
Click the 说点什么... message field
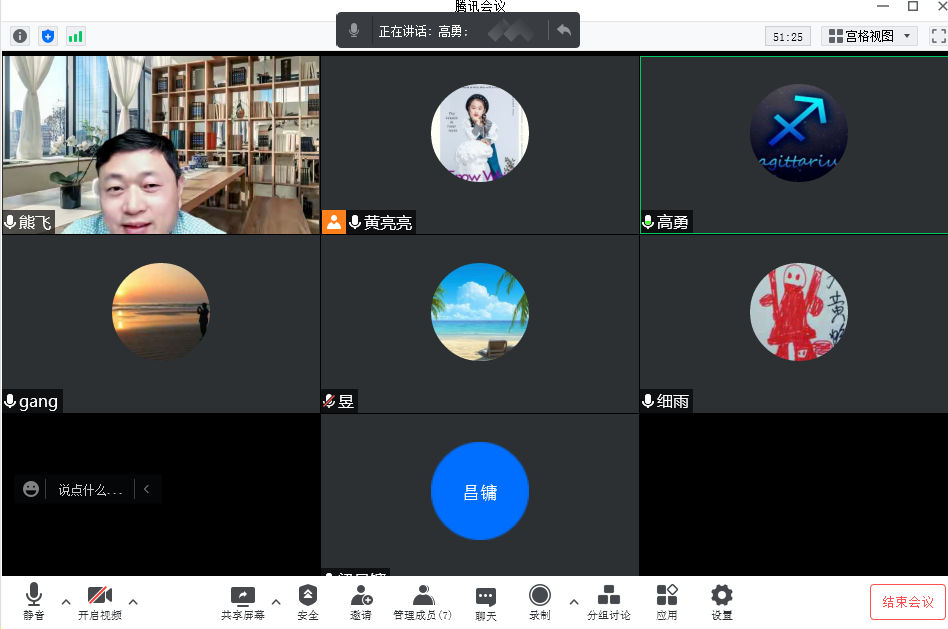coord(90,490)
